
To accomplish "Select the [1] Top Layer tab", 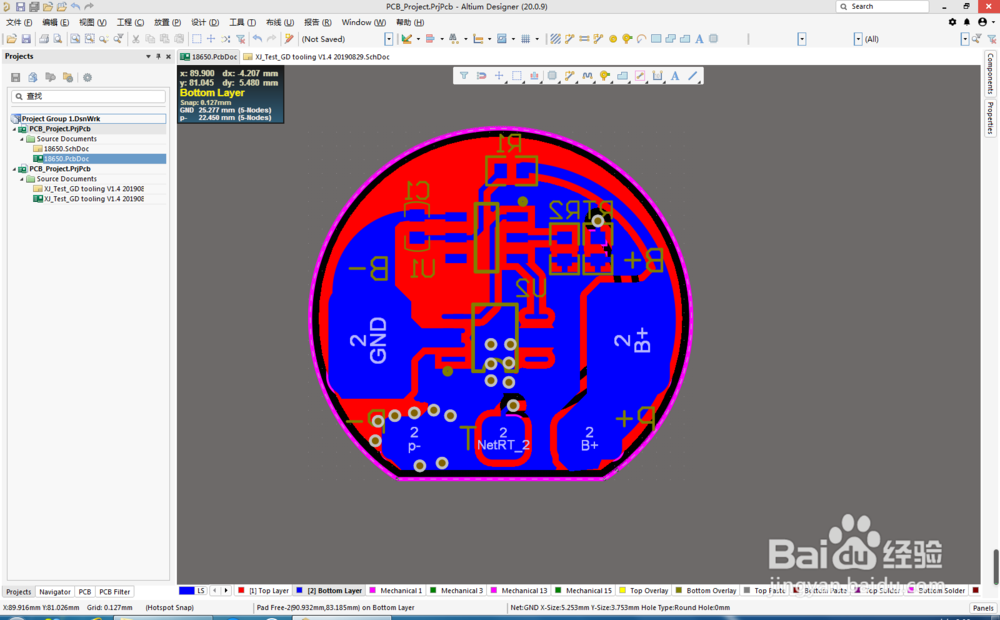I will [263, 591].
